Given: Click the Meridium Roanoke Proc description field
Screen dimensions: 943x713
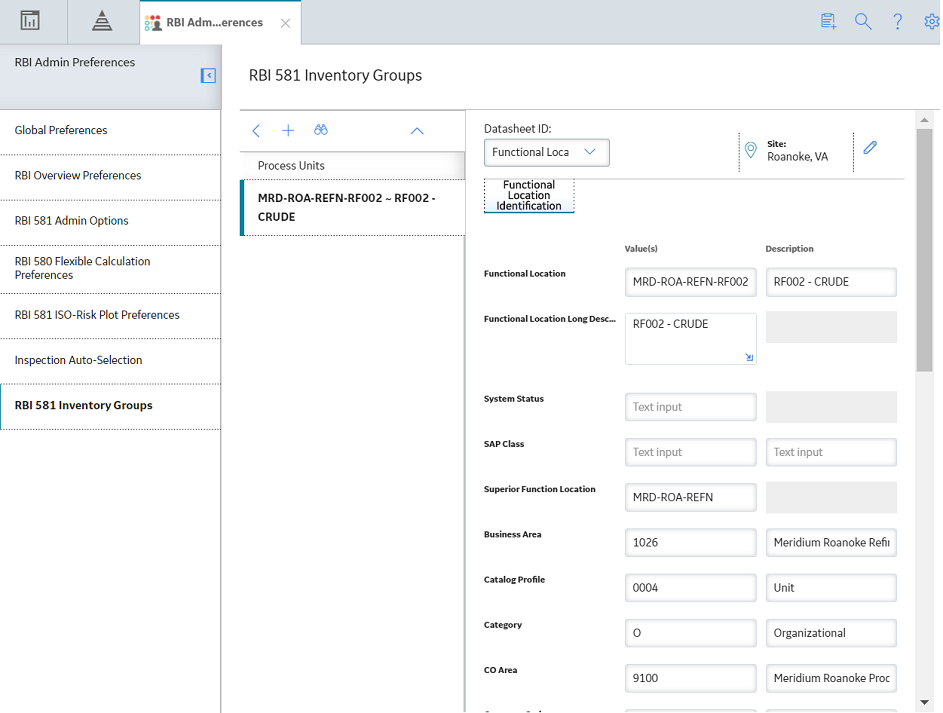Looking at the screenshot, I should point(831,678).
